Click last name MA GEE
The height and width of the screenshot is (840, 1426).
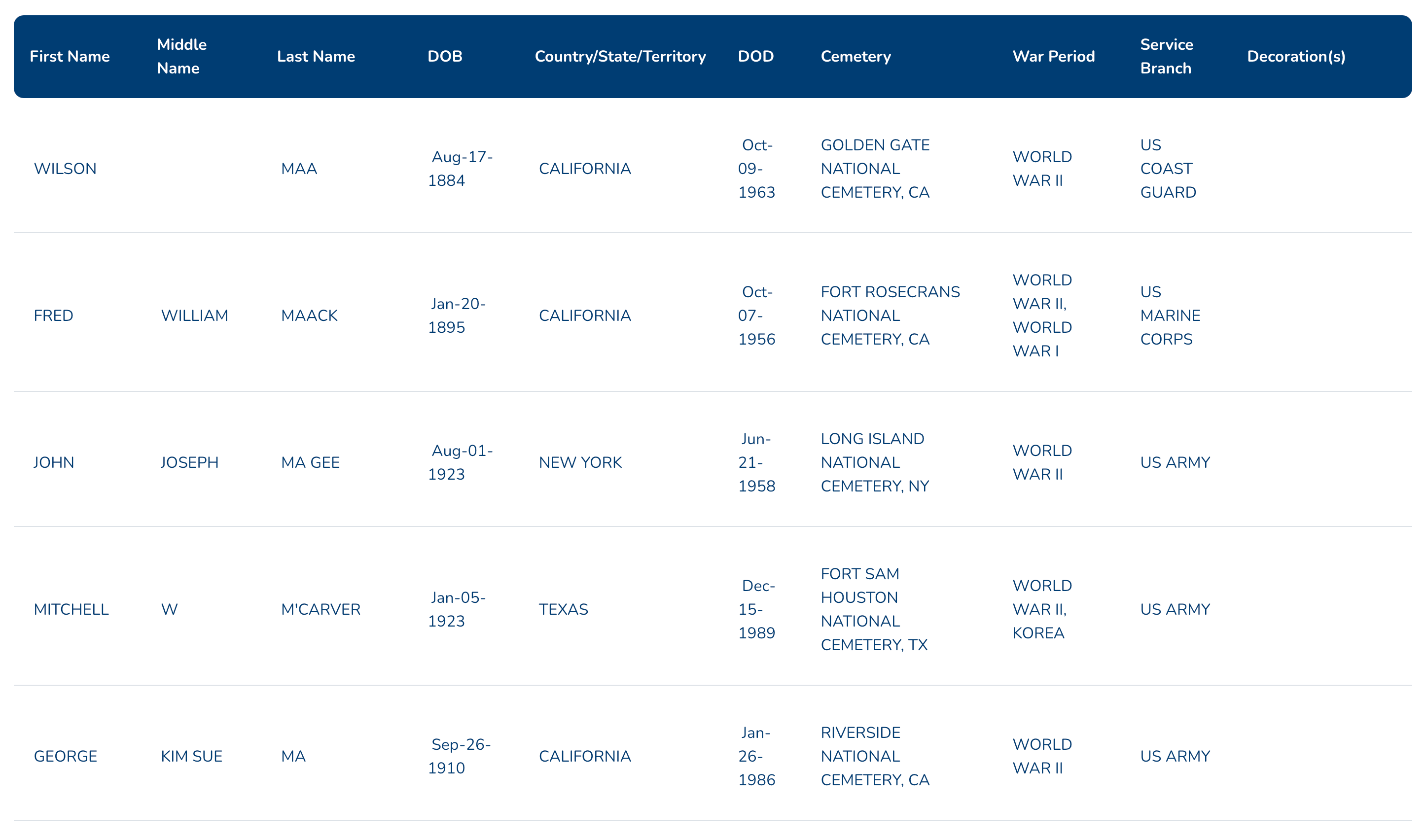(x=310, y=462)
